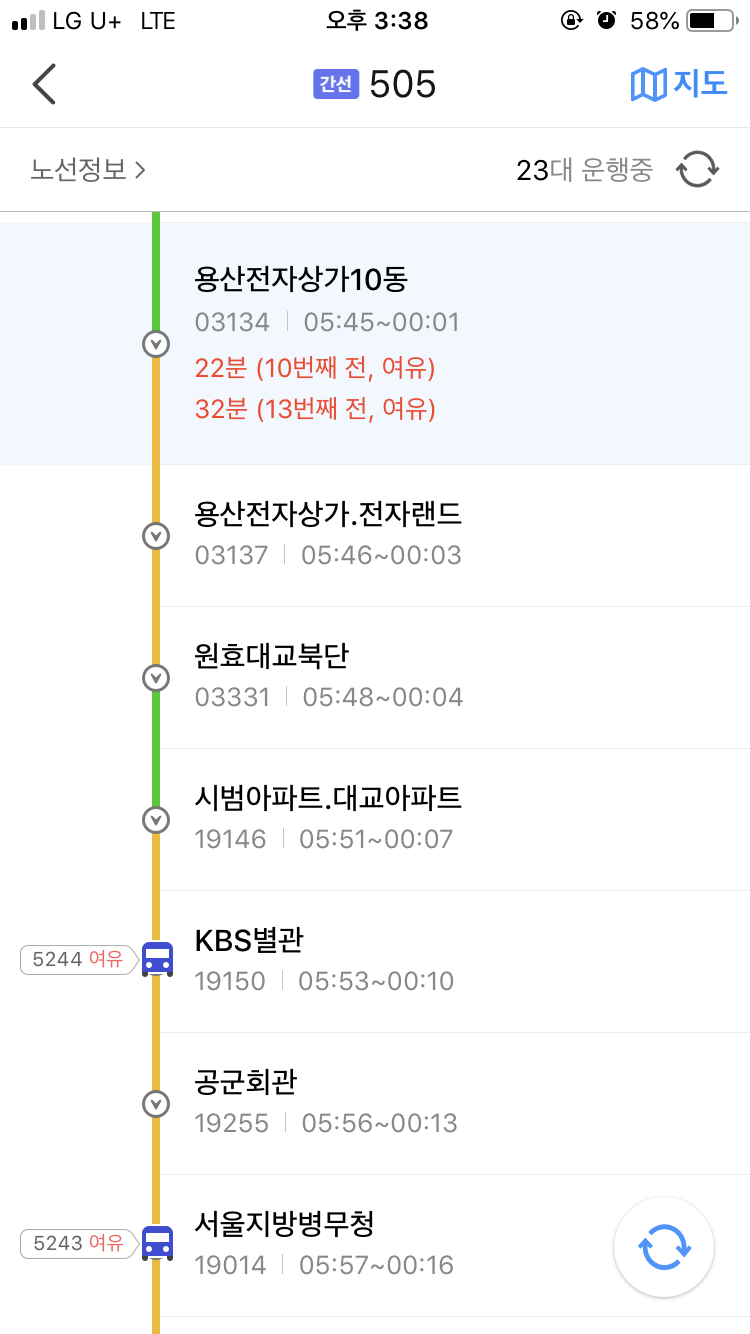Tap the 5244 여유 bus label
This screenshot has height=1334, width=750.
coord(77,960)
